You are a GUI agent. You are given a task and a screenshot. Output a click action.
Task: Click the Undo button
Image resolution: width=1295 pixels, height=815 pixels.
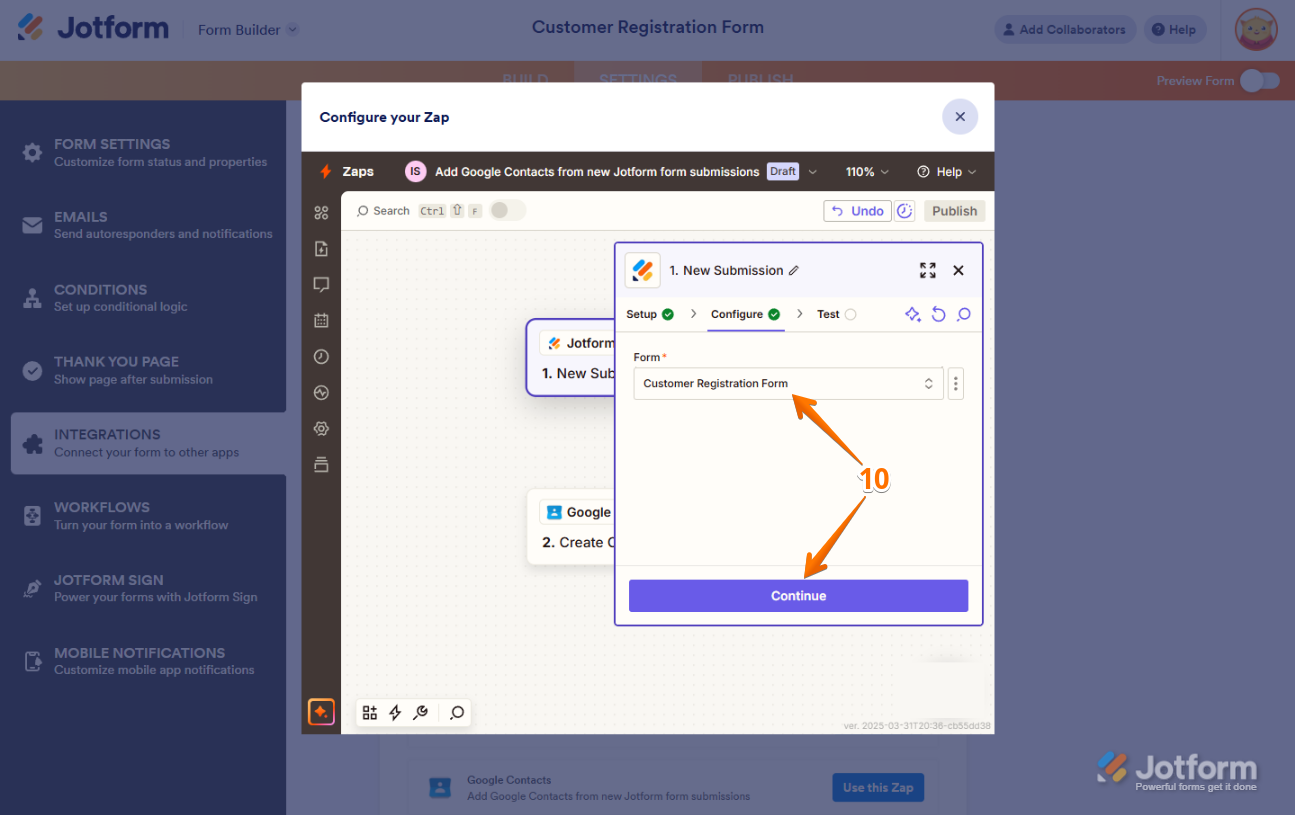[x=857, y=211]
